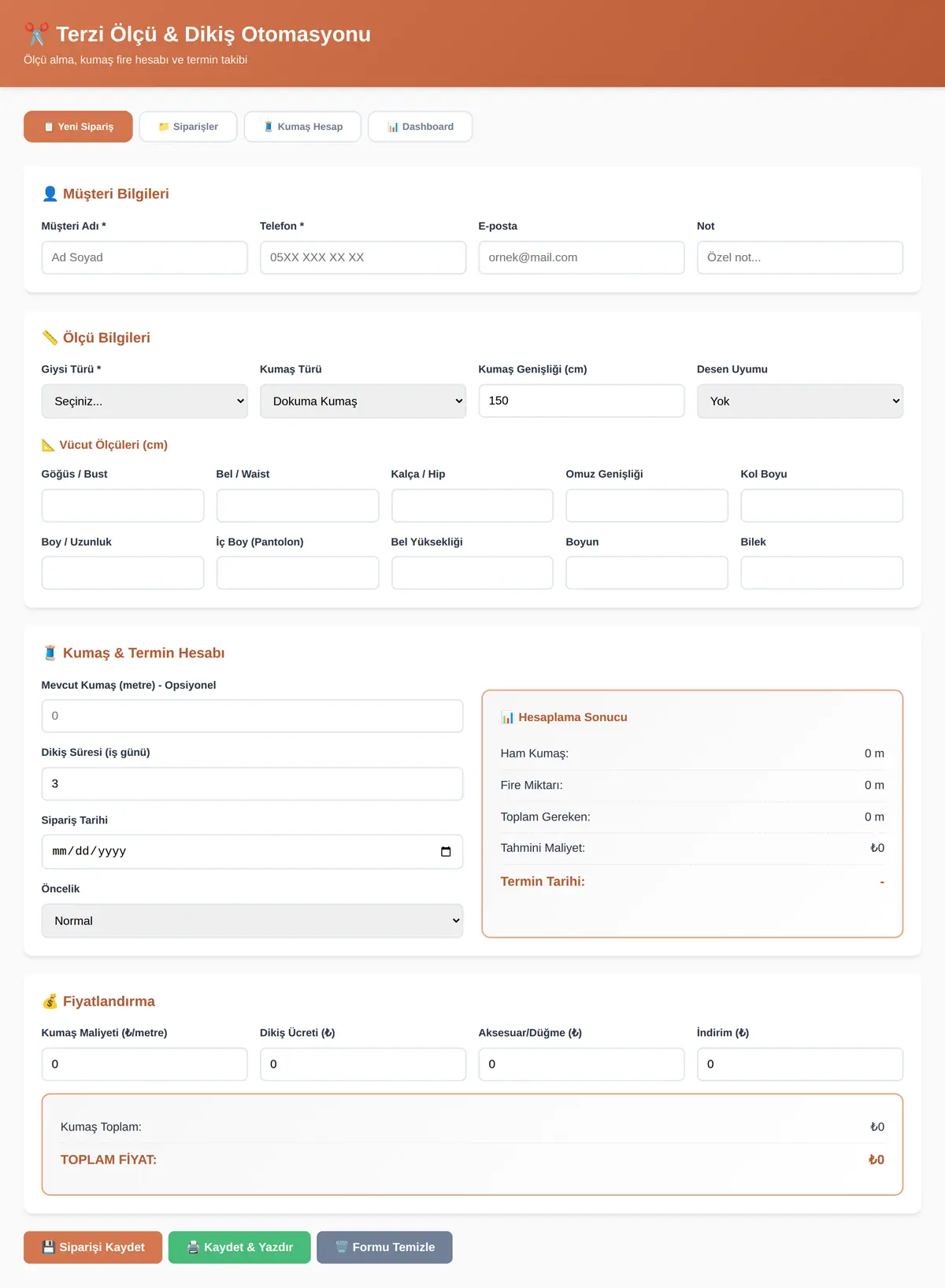Switch to the Yeni Sipariş tab

(78, 127)
